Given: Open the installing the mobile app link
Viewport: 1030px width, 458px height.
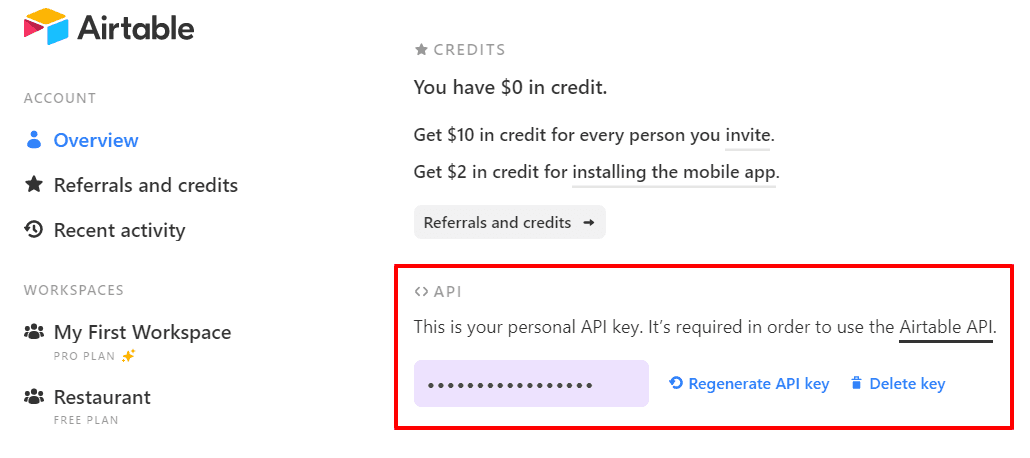Looking at the screenshot, I should (x=674, y=173).
